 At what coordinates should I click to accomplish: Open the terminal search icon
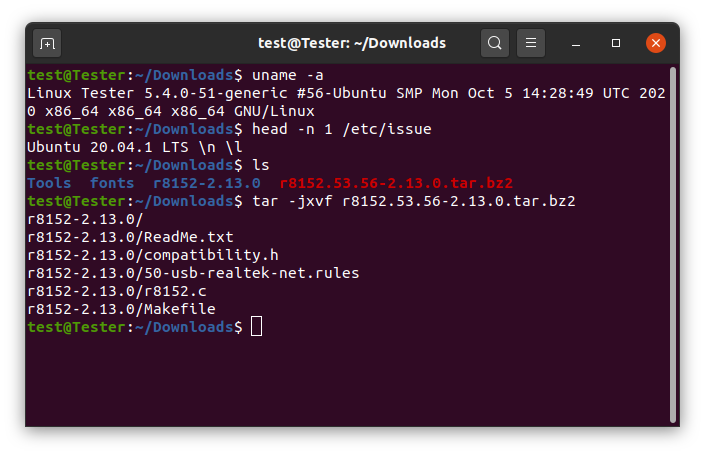(x=495, y=43)
